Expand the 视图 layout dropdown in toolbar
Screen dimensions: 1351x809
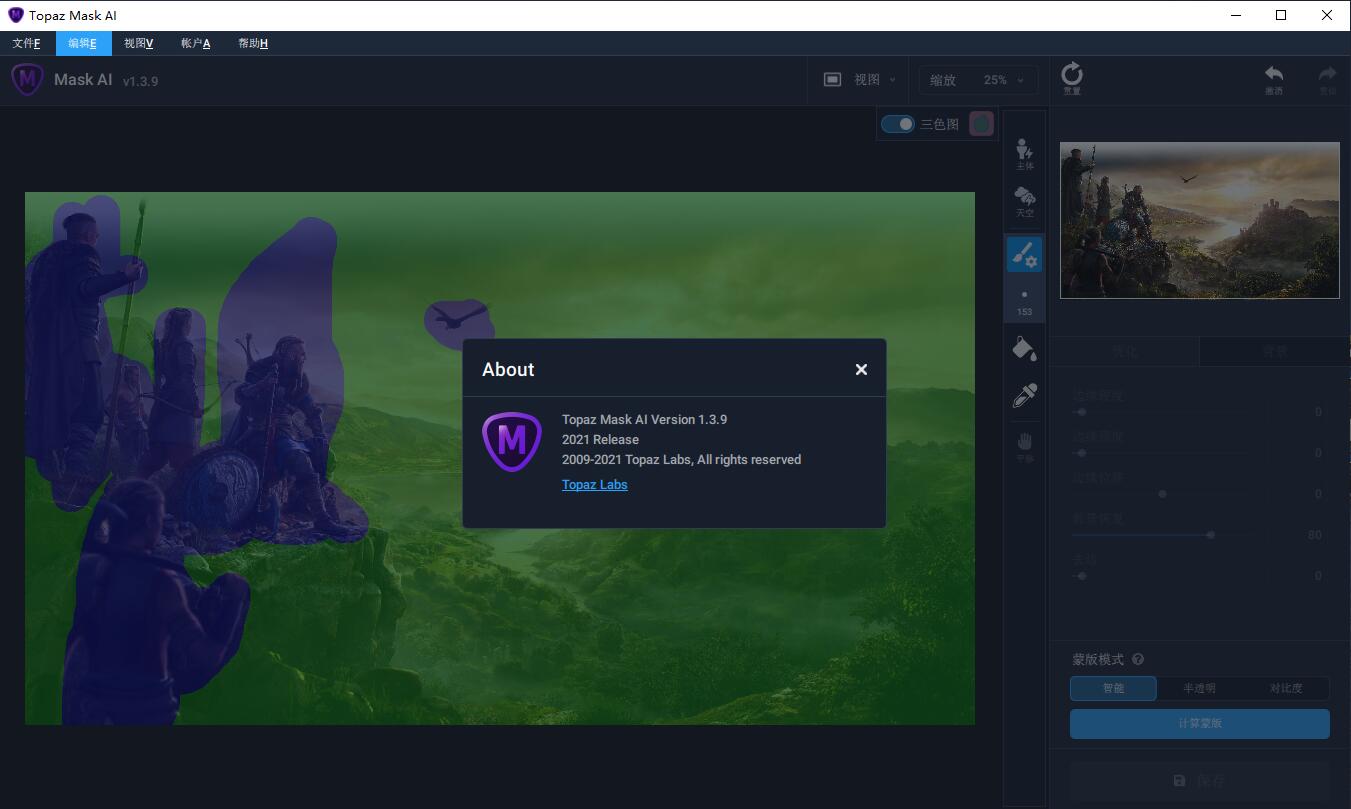click(859, 80)
